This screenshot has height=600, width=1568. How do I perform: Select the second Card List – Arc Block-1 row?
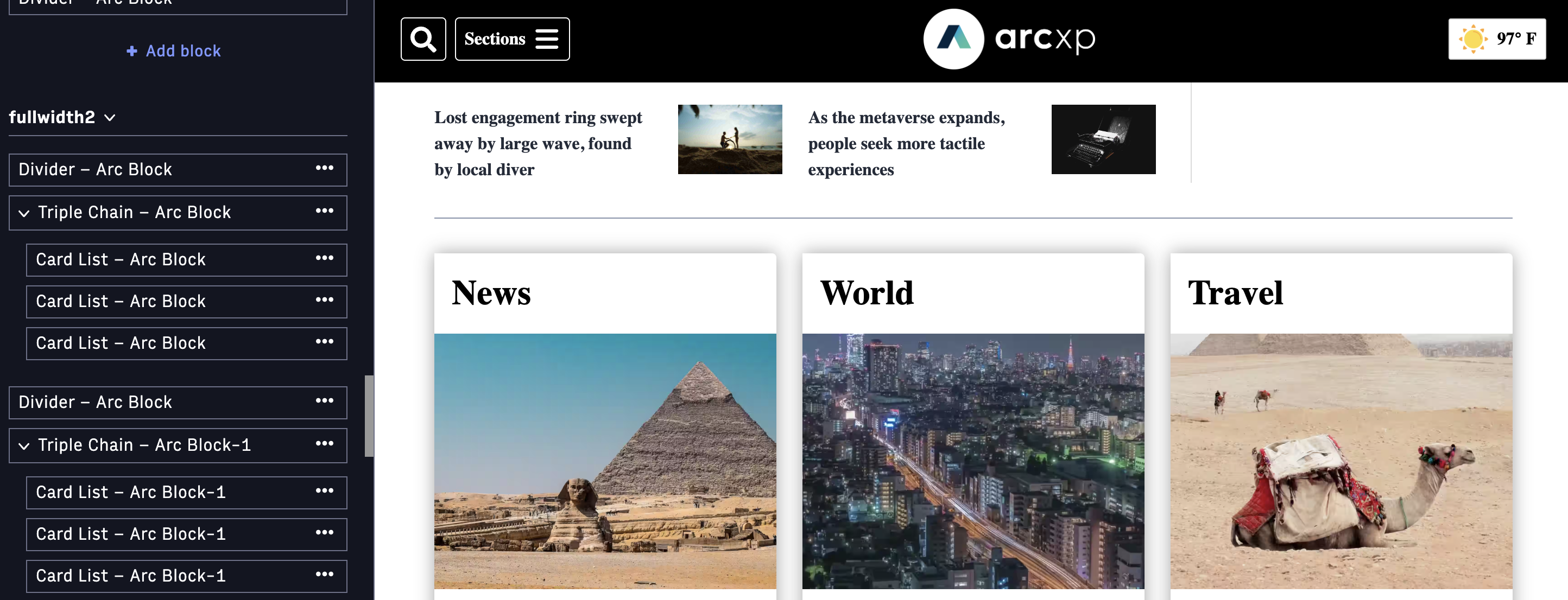[x=186, y=534]
